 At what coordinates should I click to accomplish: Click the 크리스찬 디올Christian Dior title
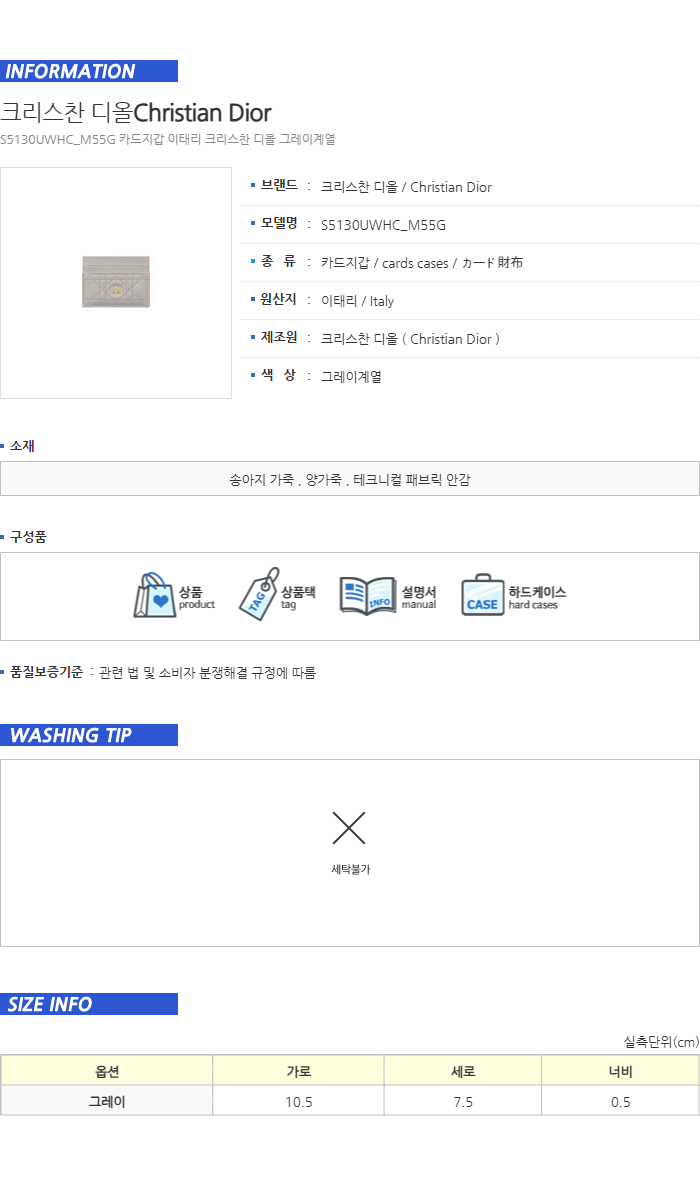[x=136, y=112]
